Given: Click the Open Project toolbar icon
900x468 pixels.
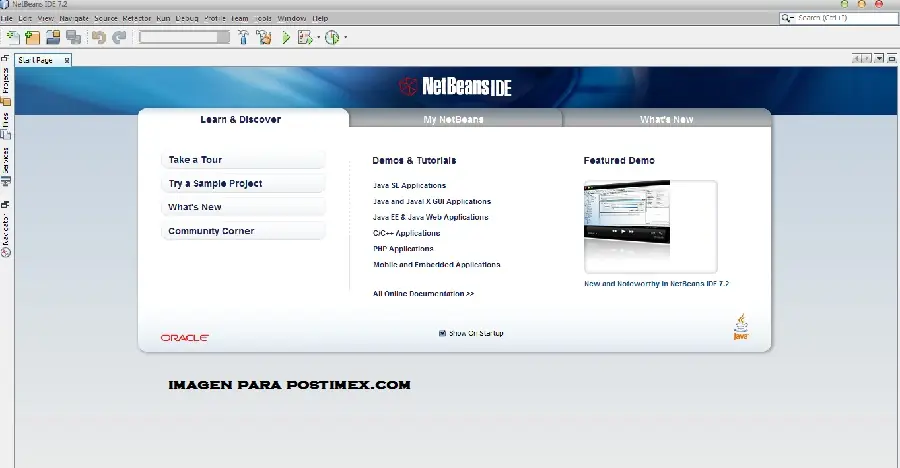Looking at the screenshot, I should (x=53, y=37).
